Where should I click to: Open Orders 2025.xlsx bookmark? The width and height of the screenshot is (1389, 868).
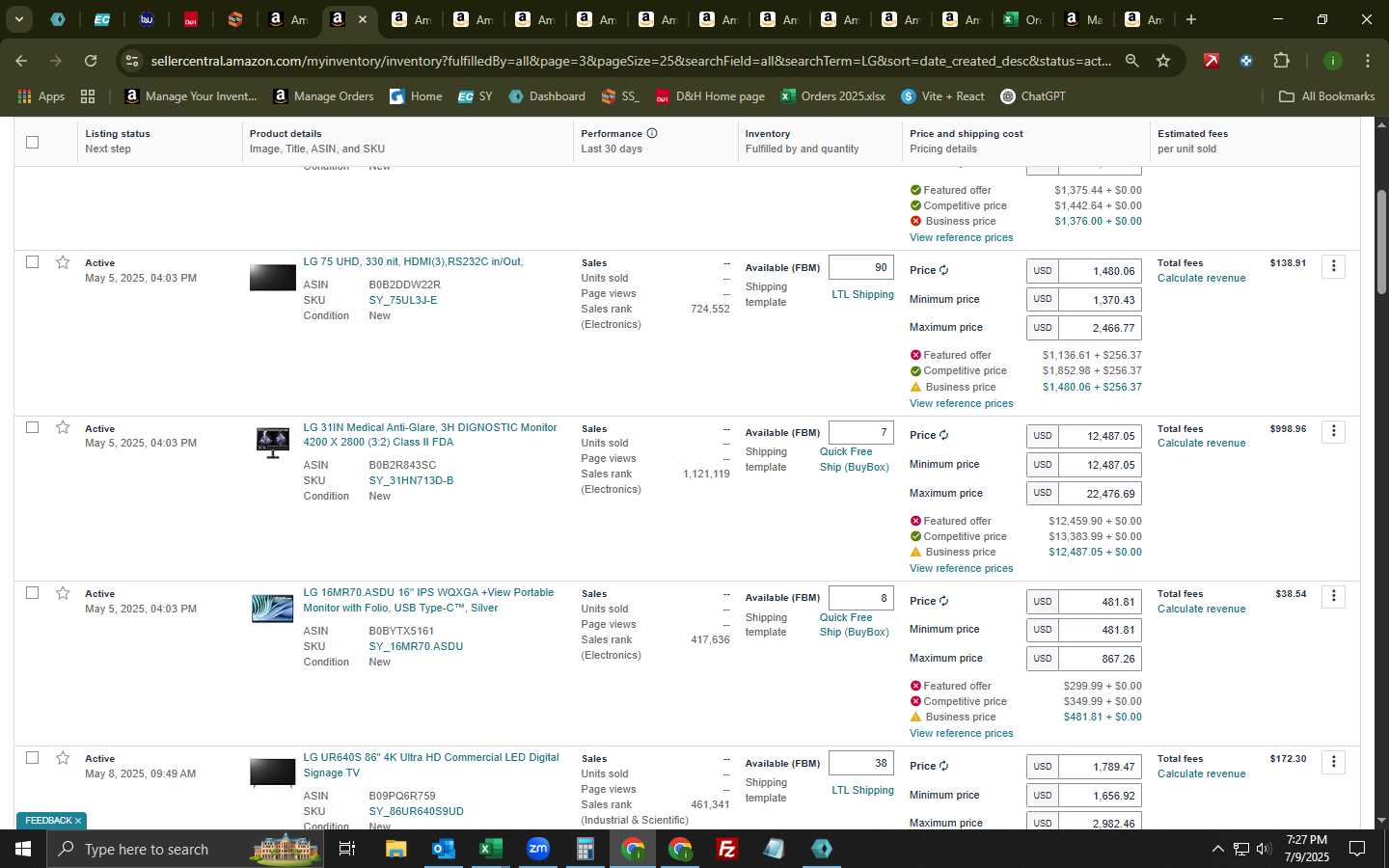tap(832, 96)
